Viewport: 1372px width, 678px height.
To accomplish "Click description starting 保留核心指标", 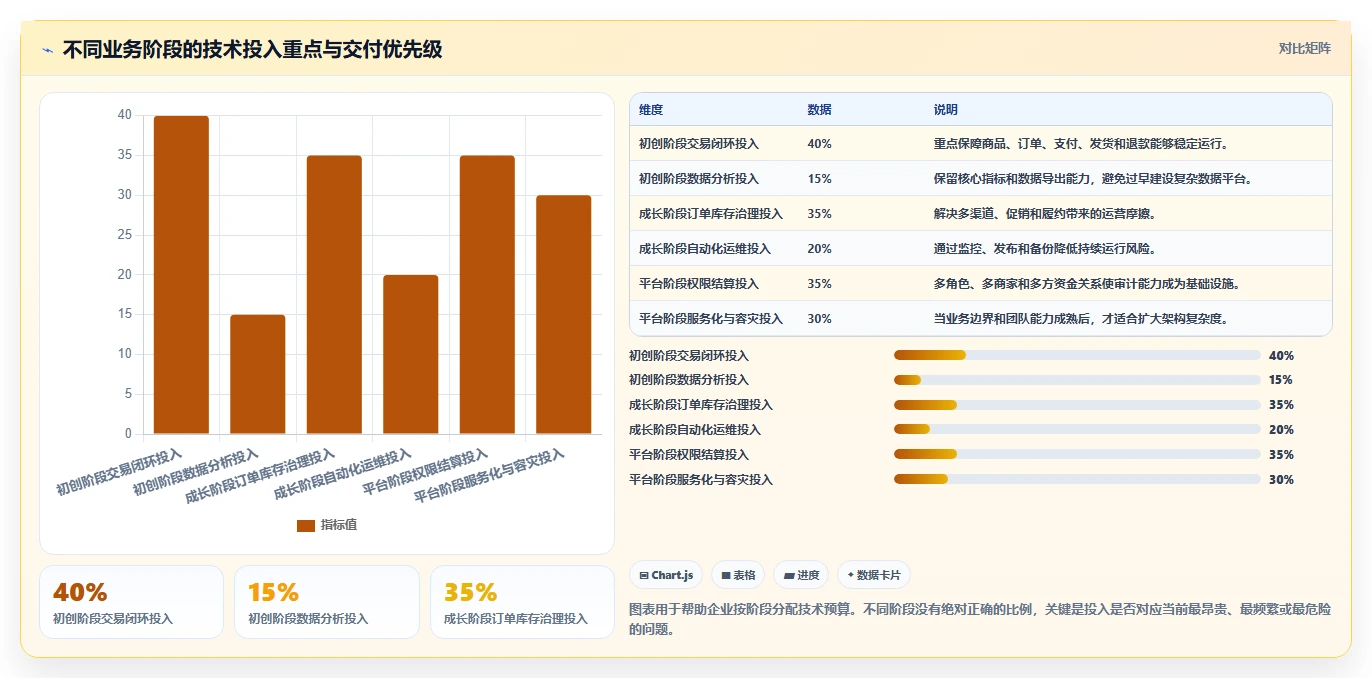I will tap(1093, 179).
